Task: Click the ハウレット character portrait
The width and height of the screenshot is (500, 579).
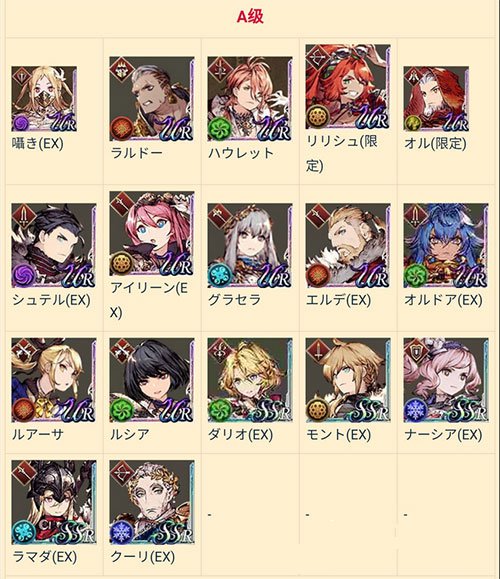Action: (x=250, y=99)
